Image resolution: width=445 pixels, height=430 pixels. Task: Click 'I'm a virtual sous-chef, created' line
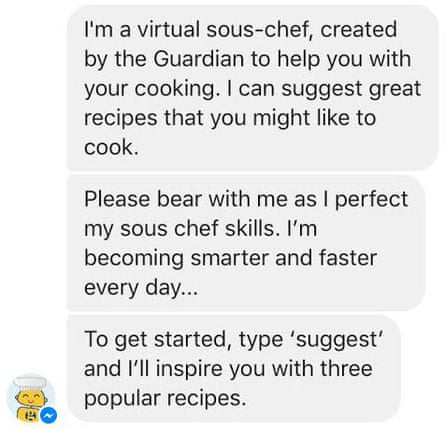coord(240,30)
